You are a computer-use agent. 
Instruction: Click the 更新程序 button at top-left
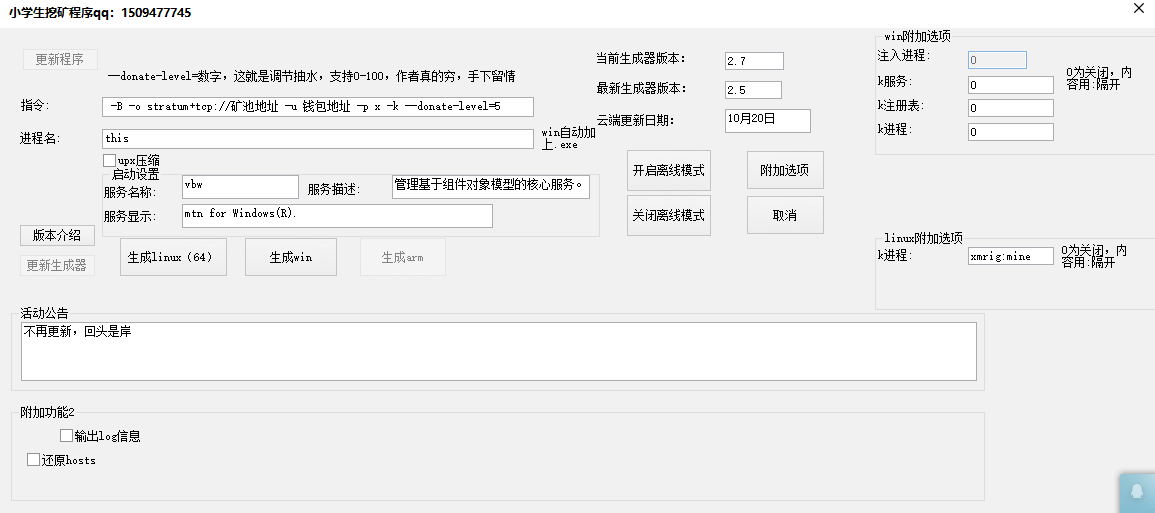tap(60, 59)
